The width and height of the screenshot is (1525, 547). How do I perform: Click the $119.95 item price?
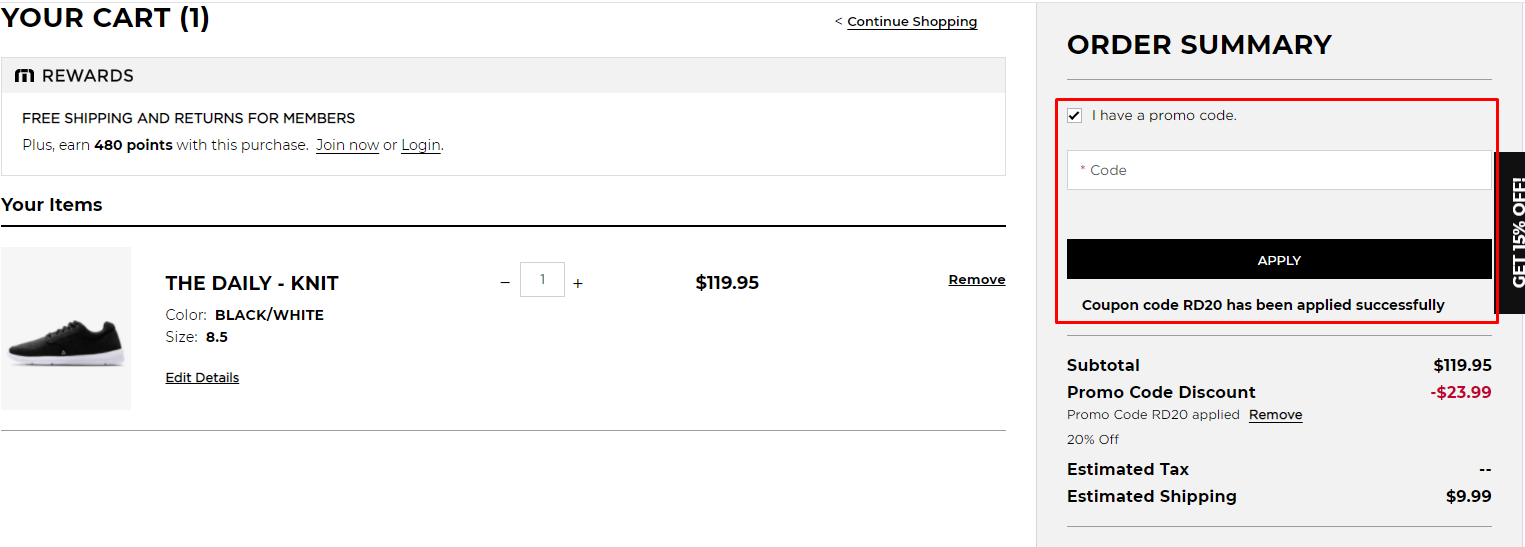click(x=727, y=283)
